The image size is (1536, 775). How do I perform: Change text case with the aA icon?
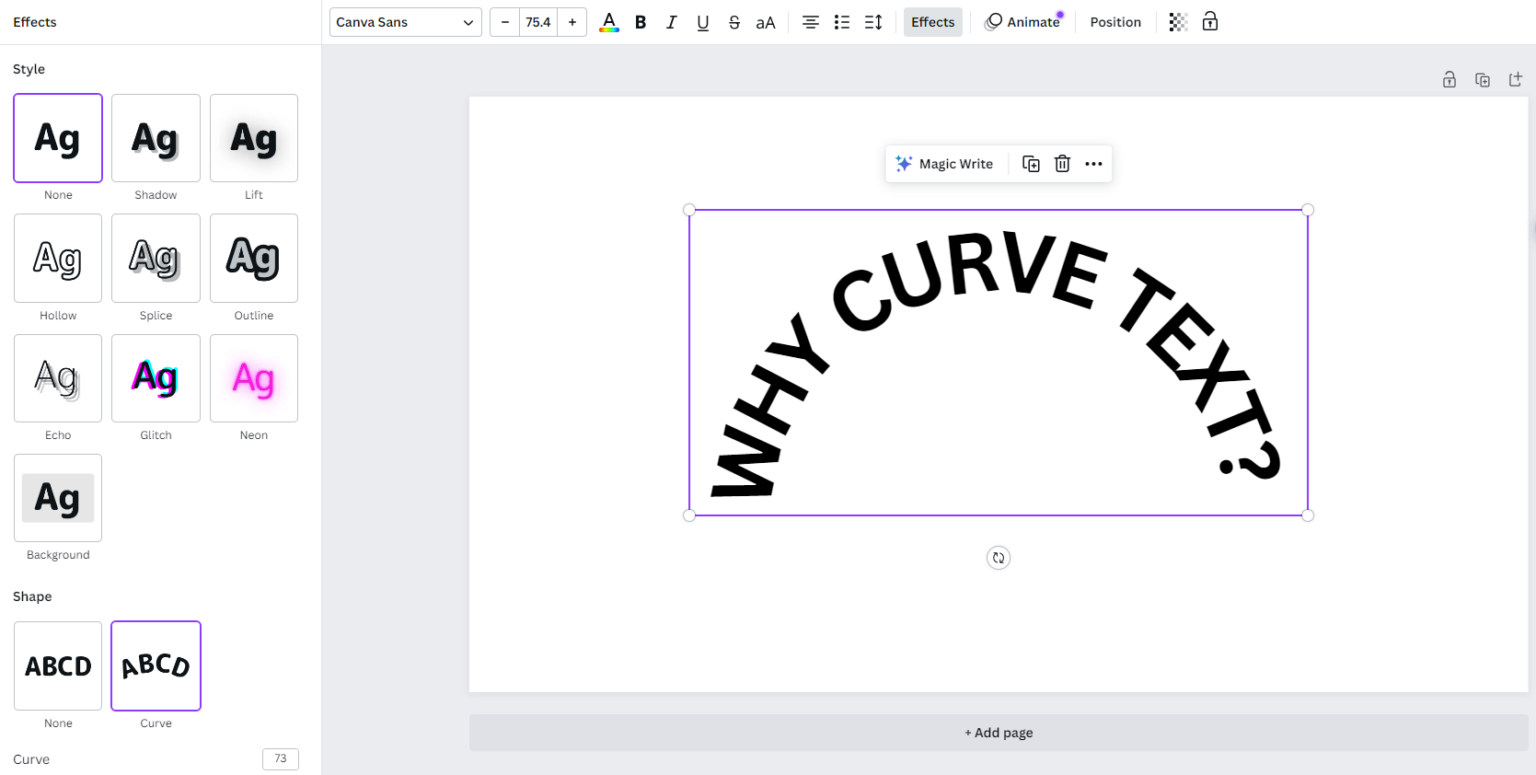(765, 21)
